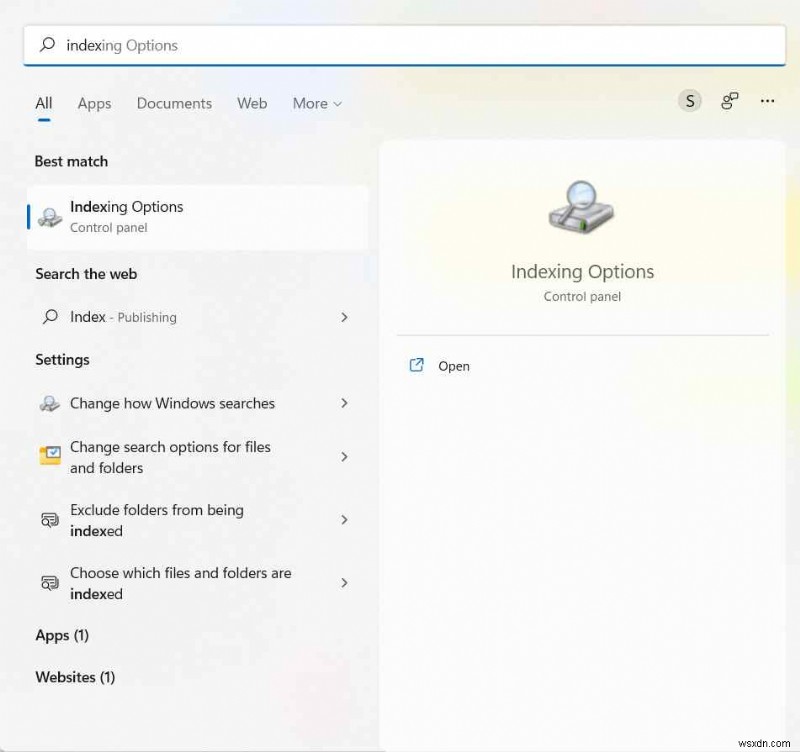Expand the Apps (1) results section
The height and width of the screenshot is (752, 800).
coord(62,635)
